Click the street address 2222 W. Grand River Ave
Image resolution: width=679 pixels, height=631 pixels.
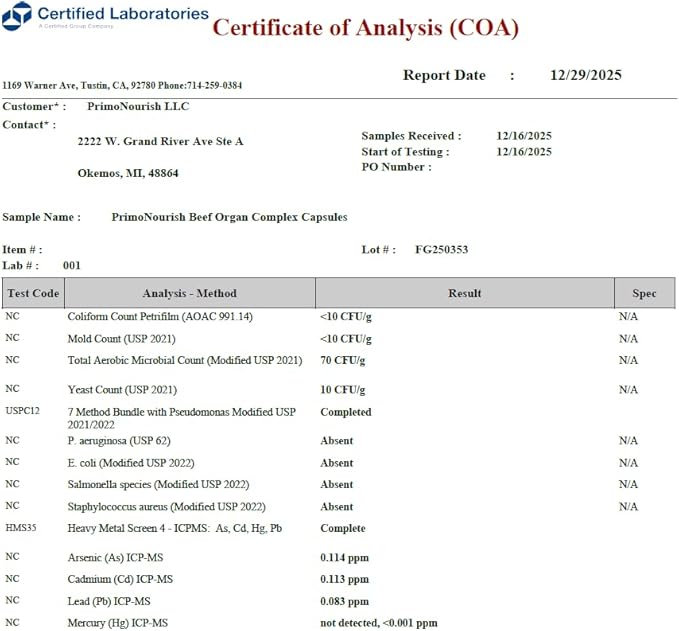[160, 141]
